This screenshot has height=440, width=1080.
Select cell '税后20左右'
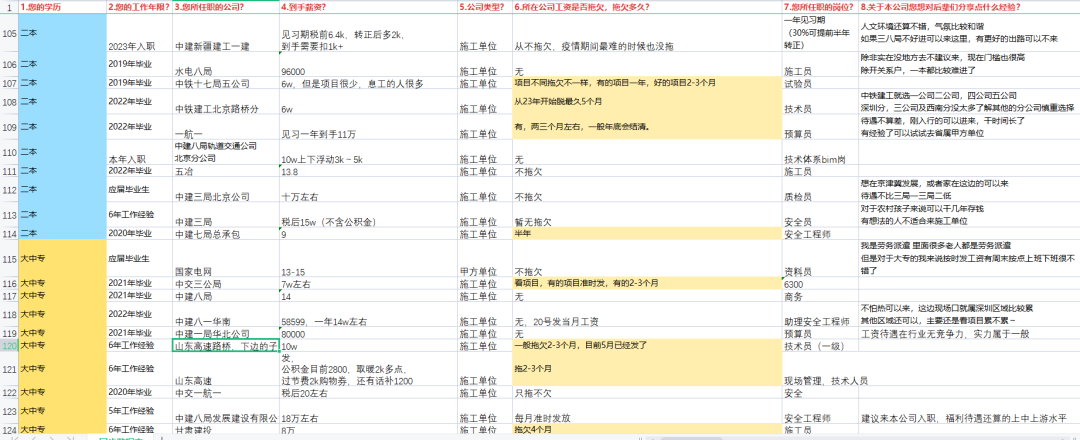pyautogui.click(x=368, y=393)
